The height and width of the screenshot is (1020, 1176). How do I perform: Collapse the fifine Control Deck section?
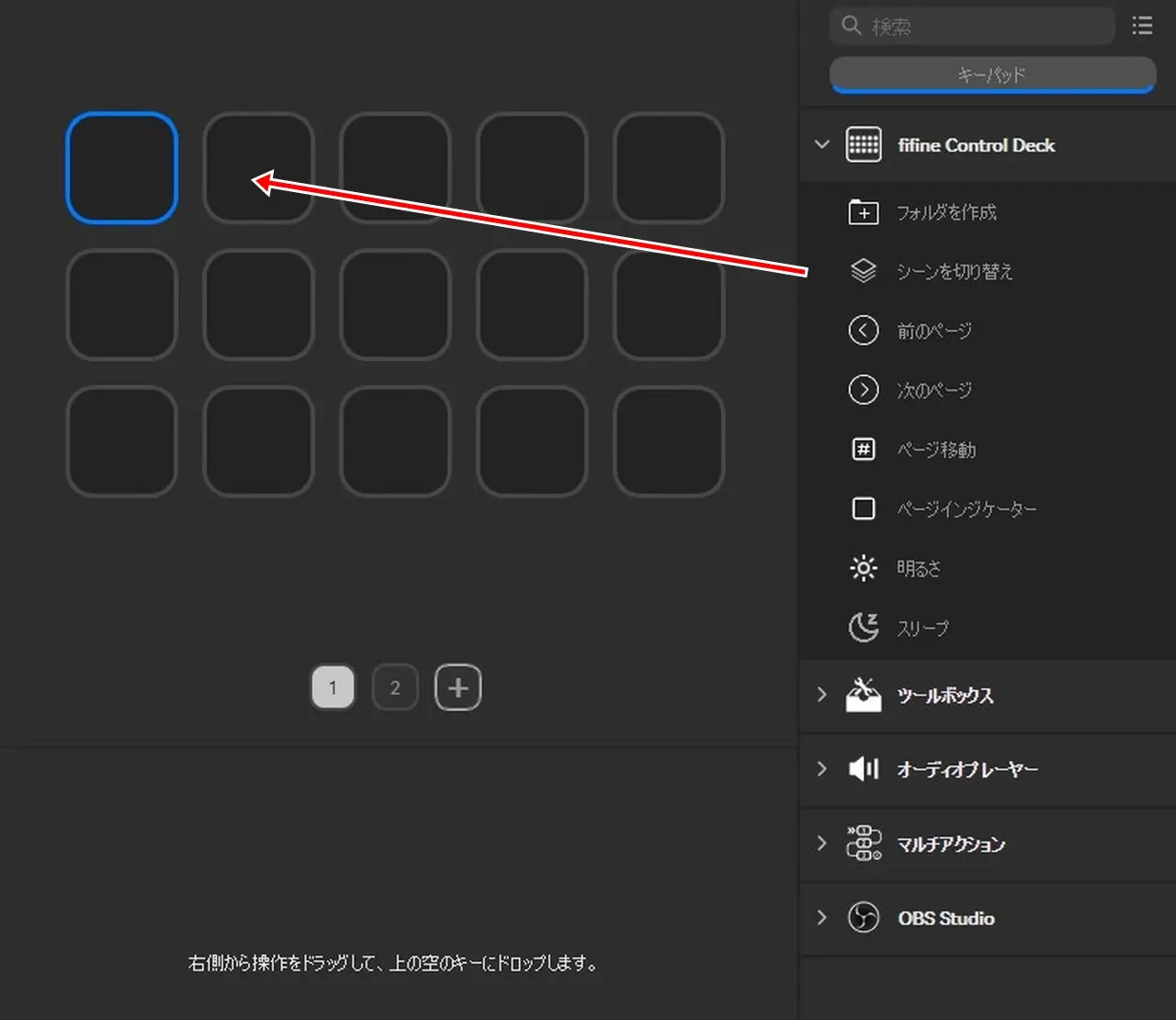[x=822, y=145]
